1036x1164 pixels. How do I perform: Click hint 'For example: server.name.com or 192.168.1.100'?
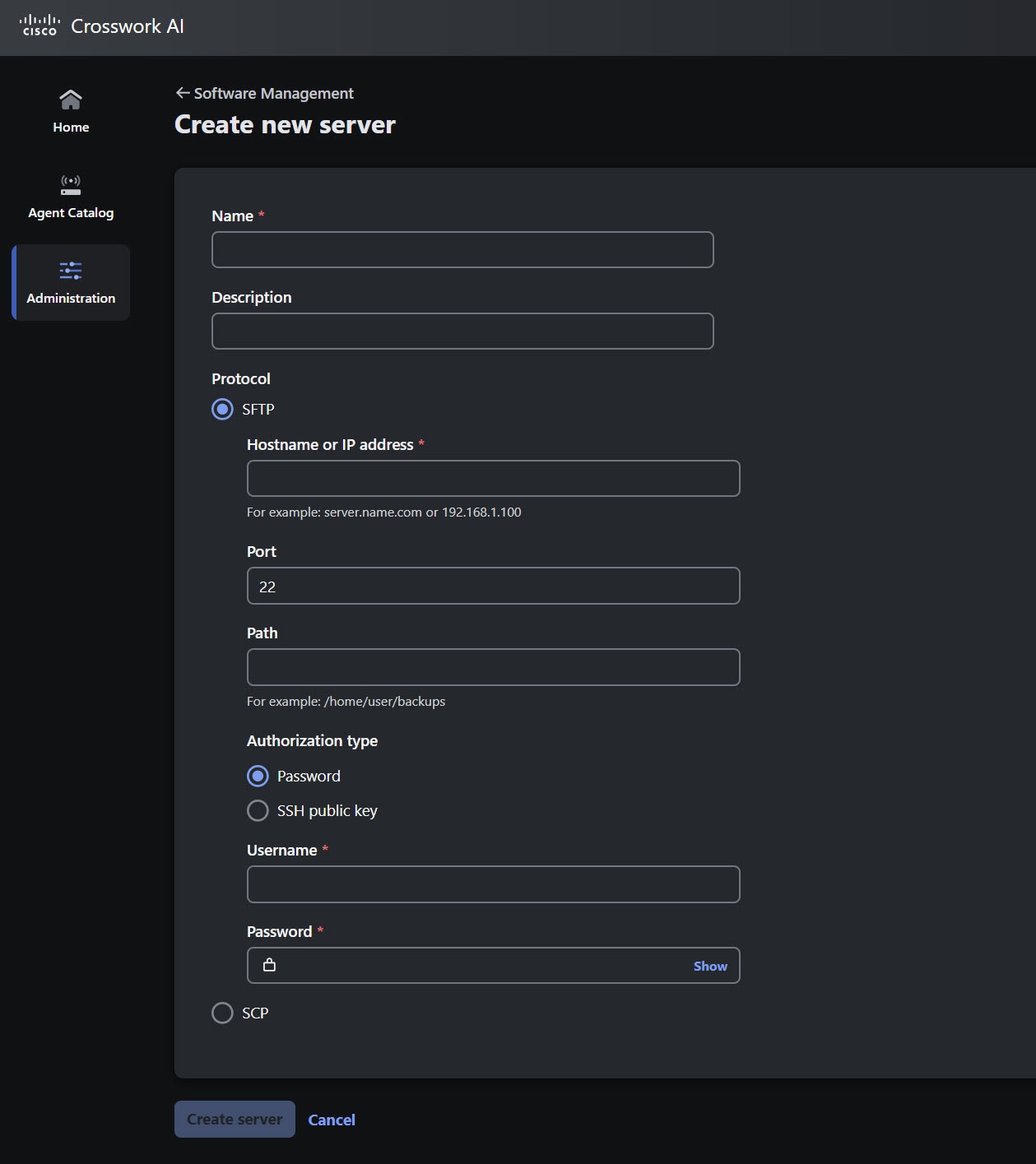[x=384, y=512]
